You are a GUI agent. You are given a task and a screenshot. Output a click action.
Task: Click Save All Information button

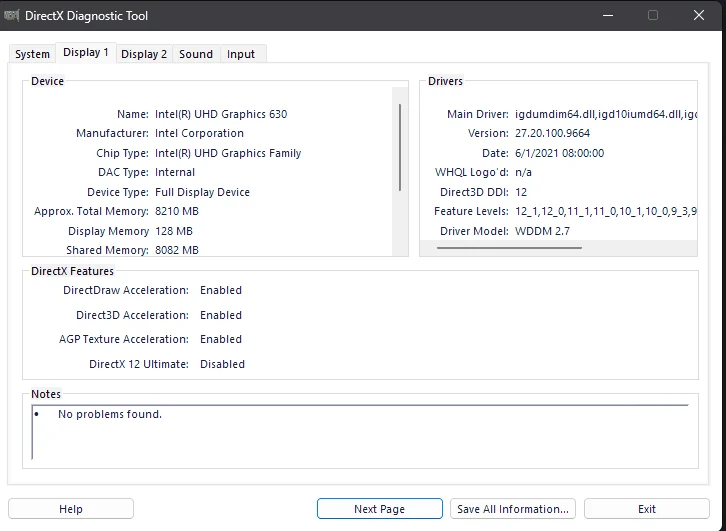(x=513, y=509)
